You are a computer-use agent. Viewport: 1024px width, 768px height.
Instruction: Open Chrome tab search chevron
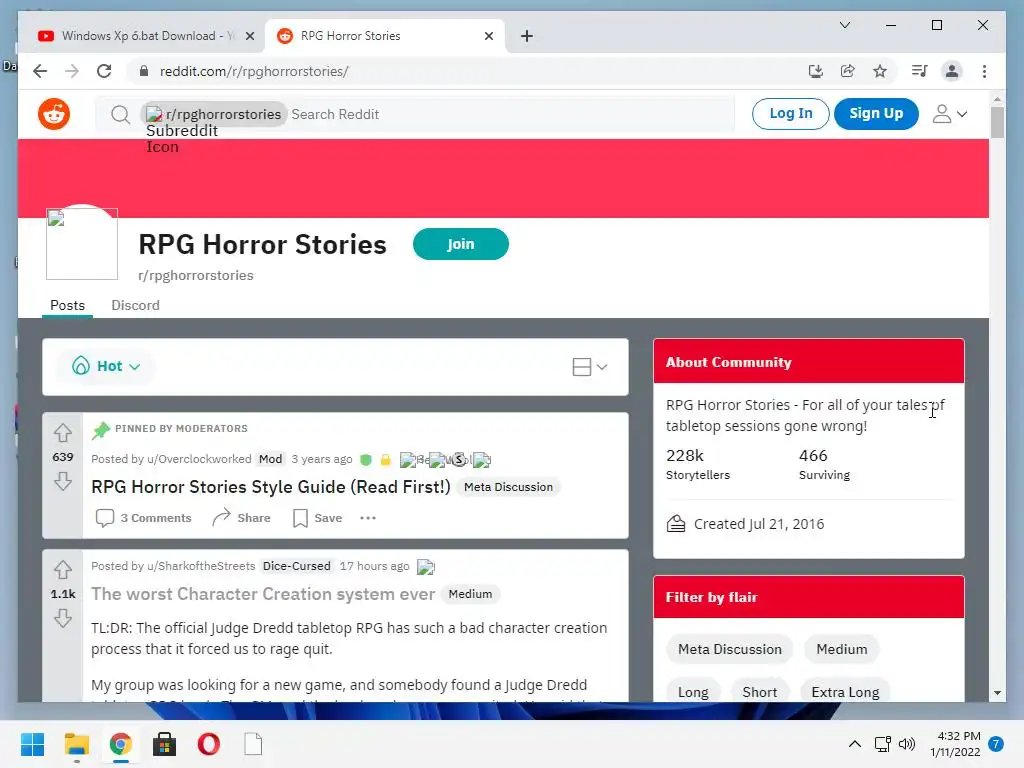coord(844,25)
